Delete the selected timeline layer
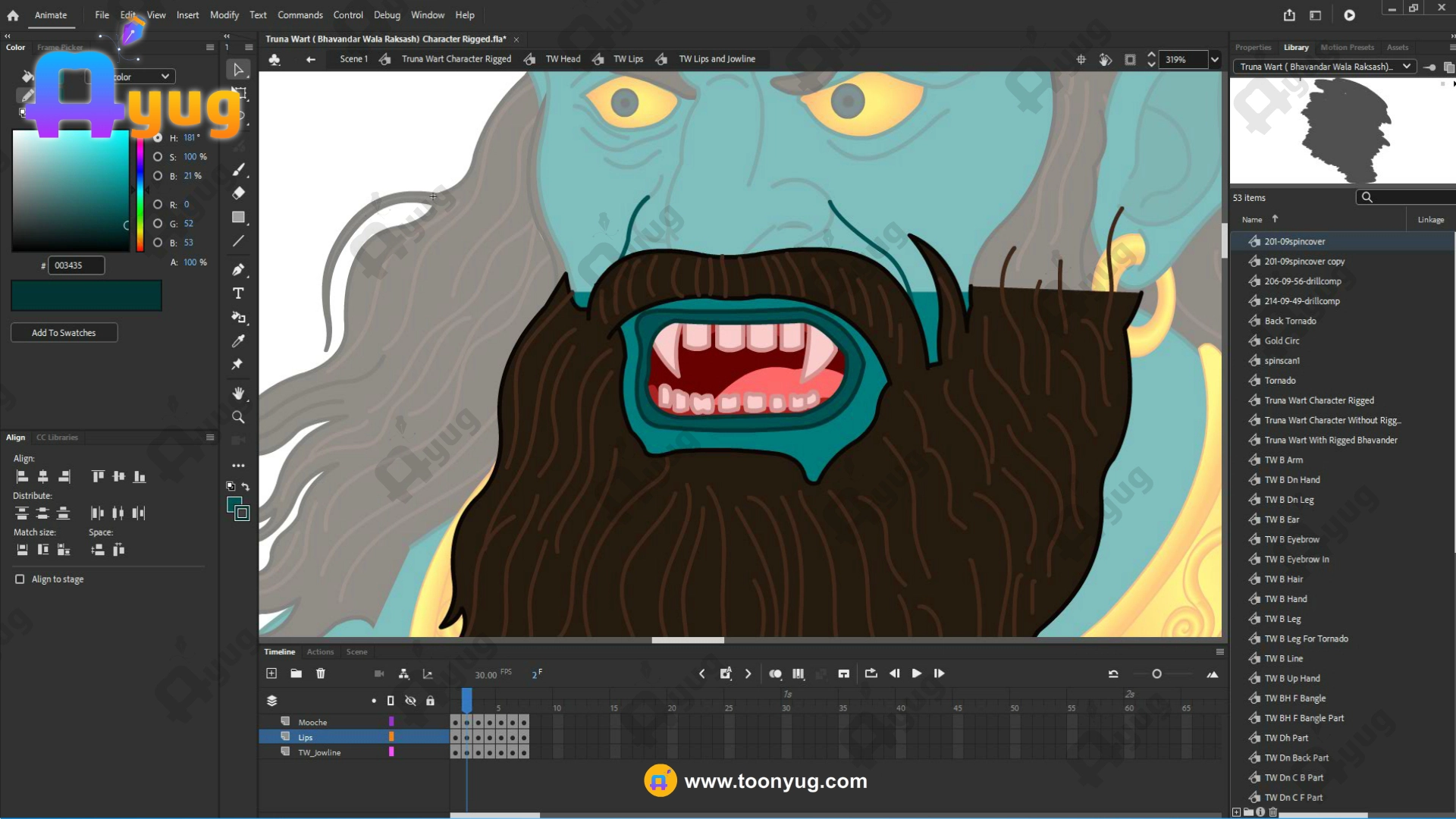This screenshot has height=819, width=1456. (321, 673)
